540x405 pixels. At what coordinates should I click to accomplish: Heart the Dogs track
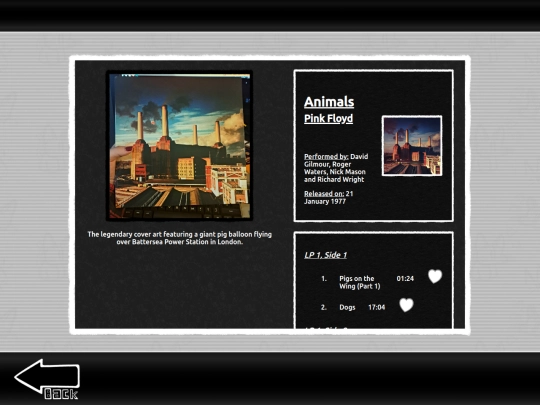pyautogui.click(x=406, y=305)
